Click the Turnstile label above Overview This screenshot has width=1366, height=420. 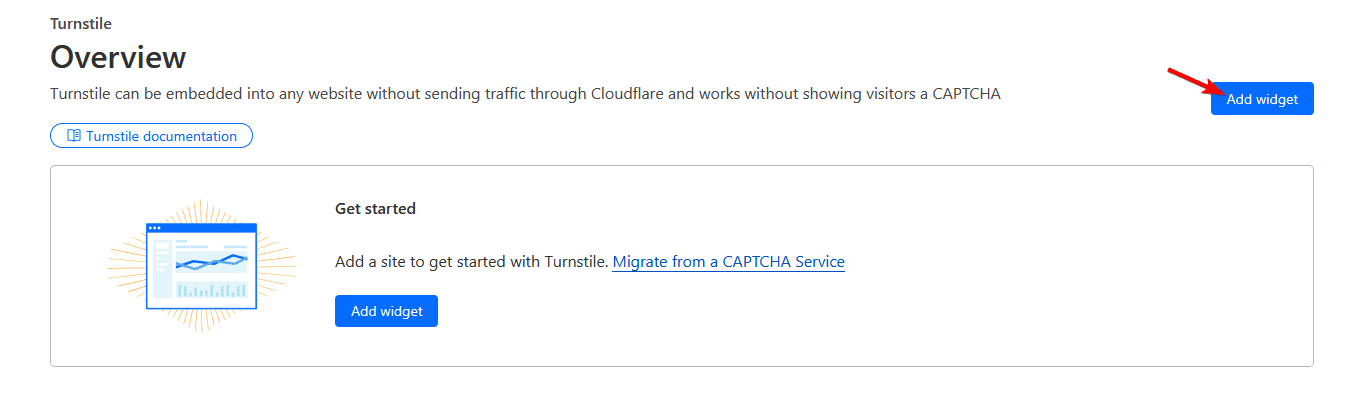point(80,22)
